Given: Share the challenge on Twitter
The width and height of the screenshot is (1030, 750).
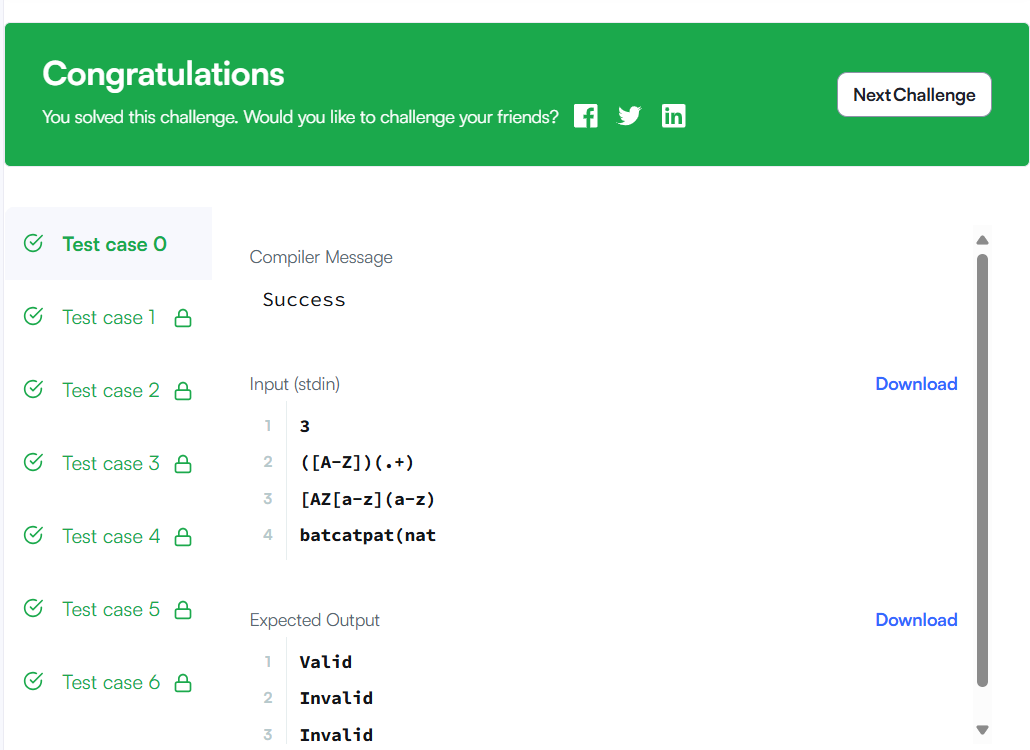Looking at the screenshot, I should point(629,116).
